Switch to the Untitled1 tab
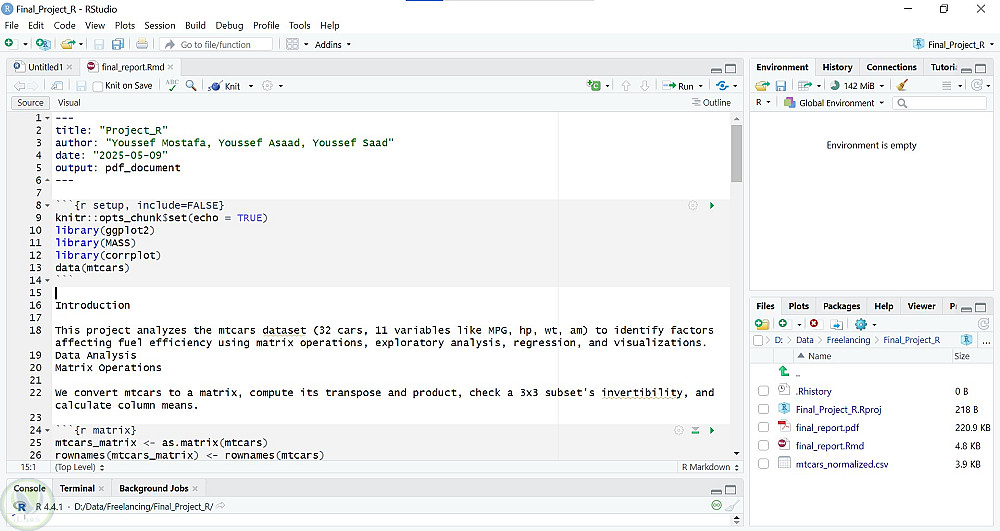 pyautogui.click(x=45, y=67)
